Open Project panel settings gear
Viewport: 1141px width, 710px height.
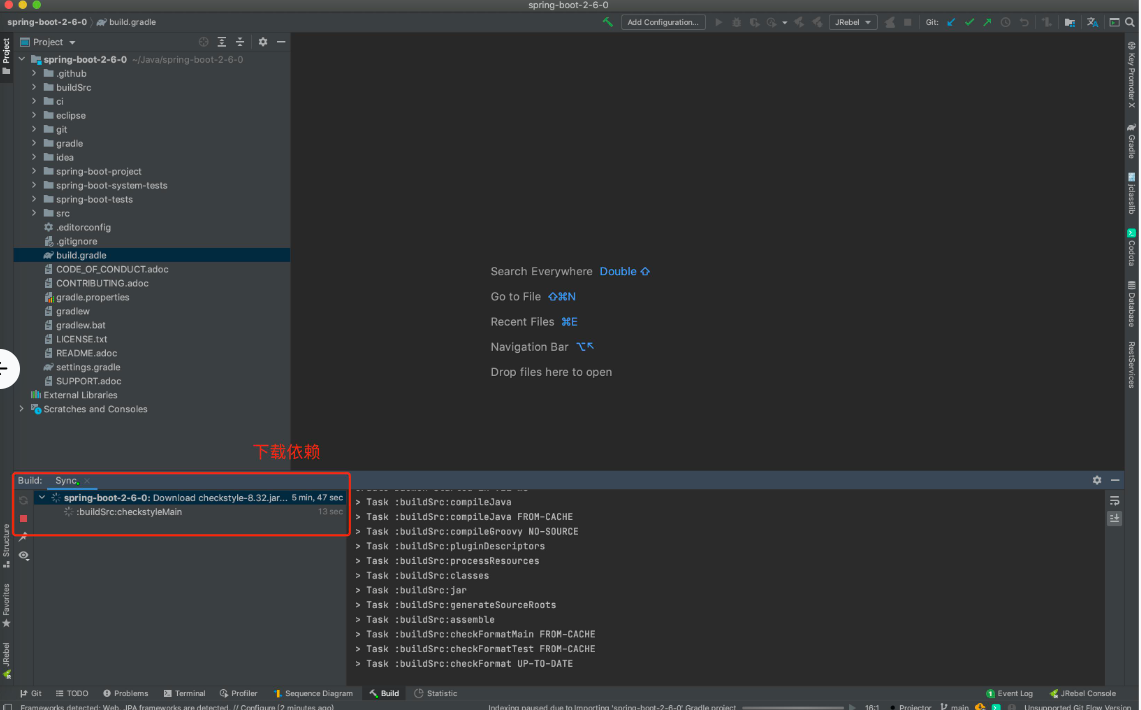(263, 42)
